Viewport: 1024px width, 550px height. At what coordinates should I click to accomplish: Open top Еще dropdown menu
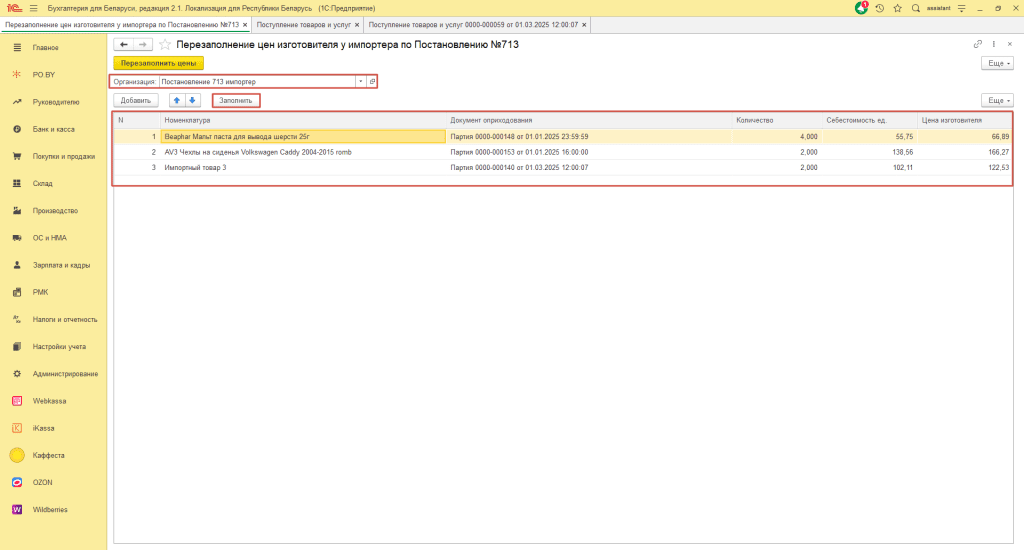point(997,63)
